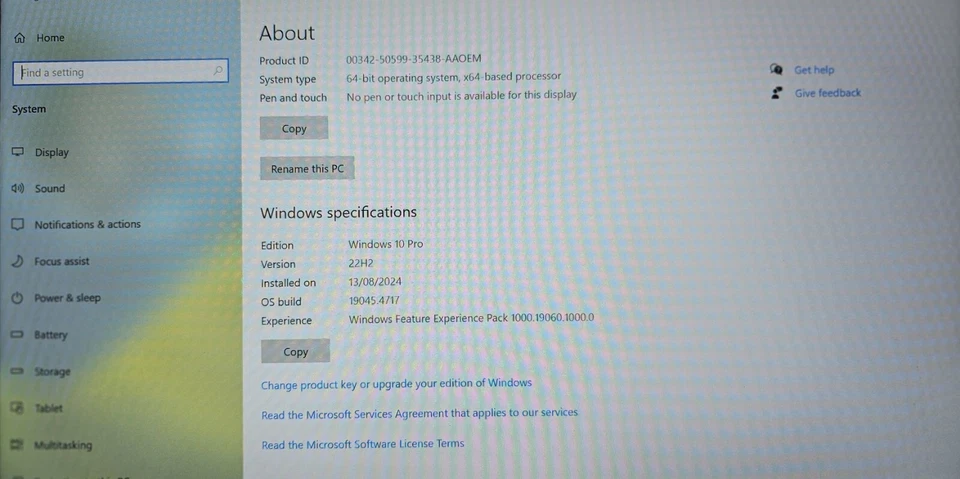960x479 pixels.
Task: Click the Storage drive icon
Action: tap(17, 371)
